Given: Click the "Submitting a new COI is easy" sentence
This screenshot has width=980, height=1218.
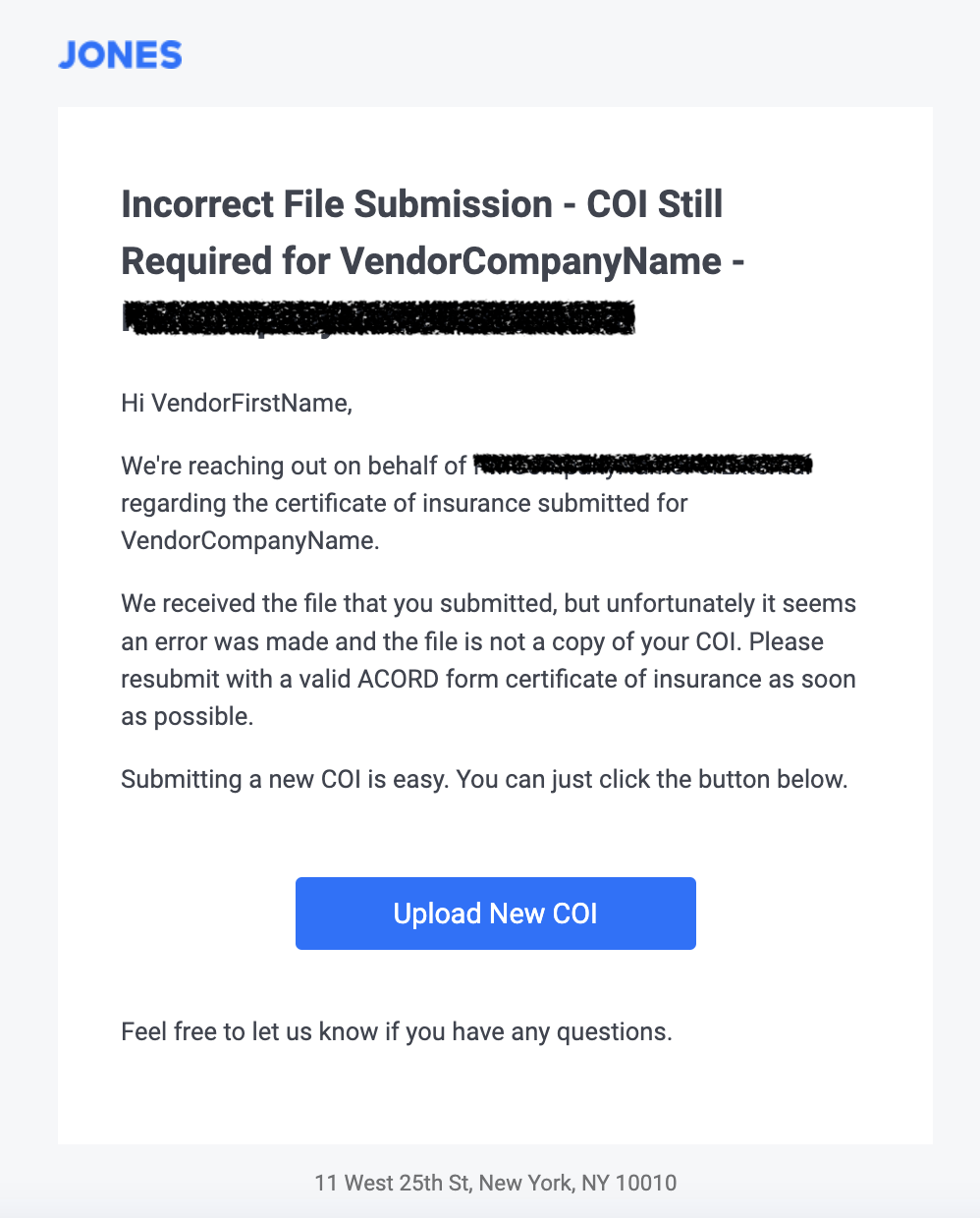Looking at the screenshot, I should pyautogui.click(x=285, y=779).
